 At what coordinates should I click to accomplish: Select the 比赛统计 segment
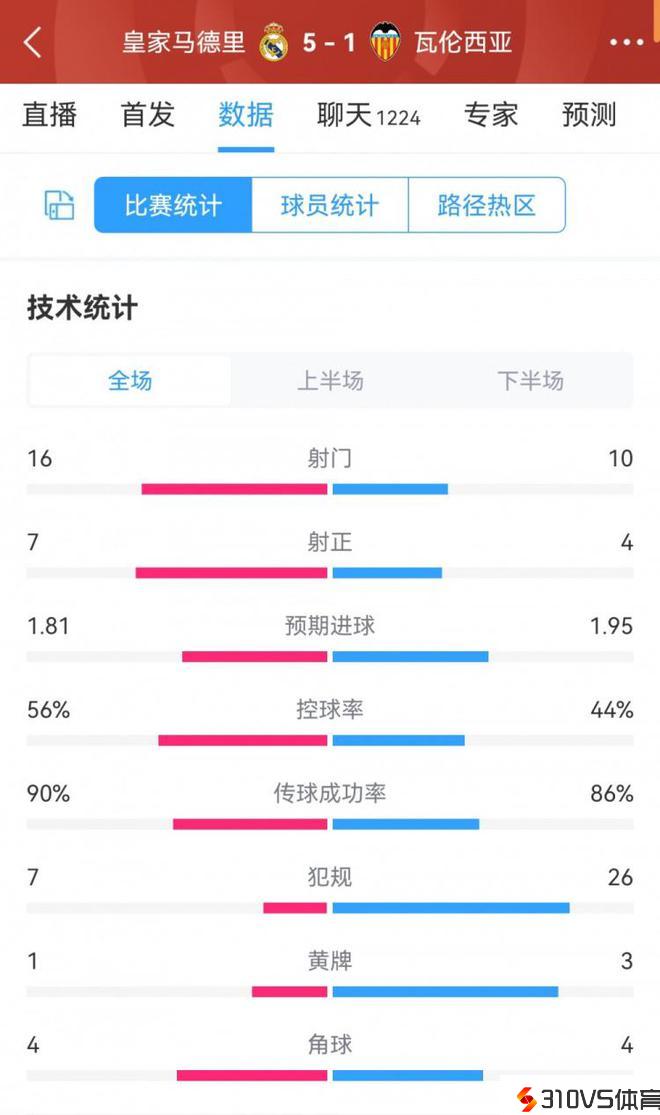(x=173, y=205)
